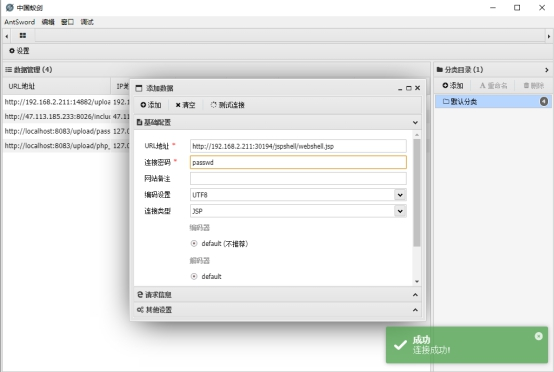This screenshot has width=554, height=372.
Task: Click 重命名 category button
Action: pyautogui.click(x=493, y=85)
